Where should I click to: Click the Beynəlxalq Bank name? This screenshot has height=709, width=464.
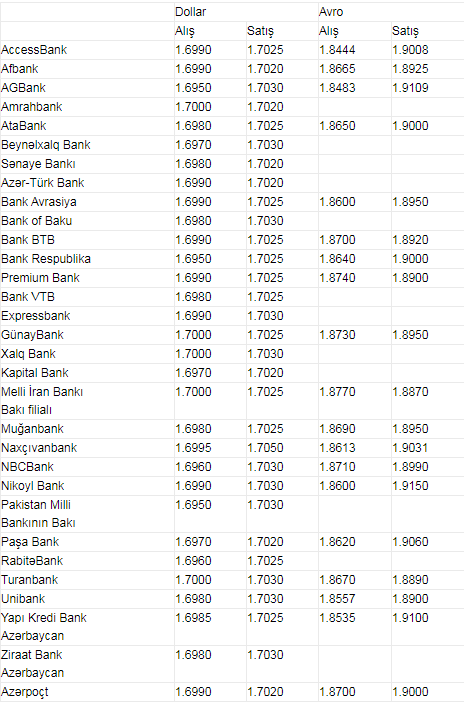[46, 145]
